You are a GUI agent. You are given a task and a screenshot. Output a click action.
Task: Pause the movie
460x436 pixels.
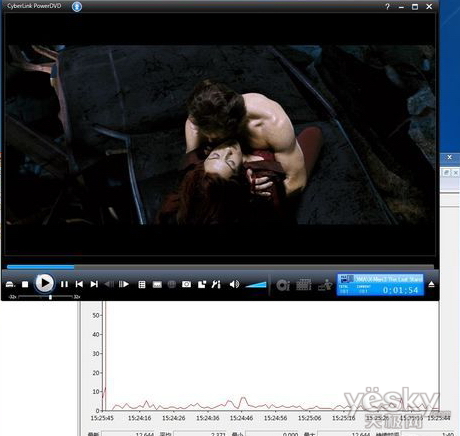[x=64, y=284]
